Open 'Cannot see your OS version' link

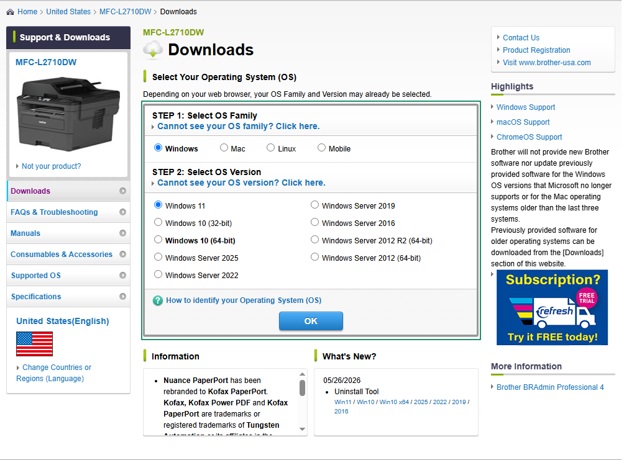(x=241, y=183)
